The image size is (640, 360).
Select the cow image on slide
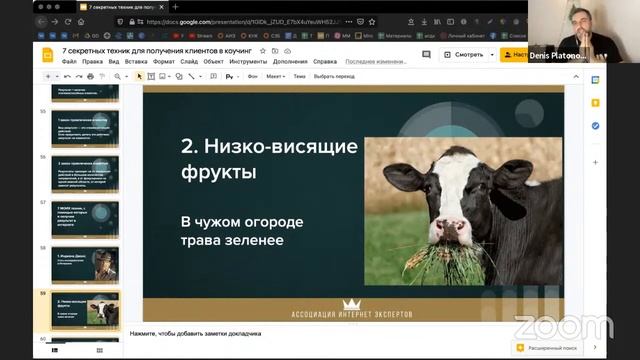(463, 211)
